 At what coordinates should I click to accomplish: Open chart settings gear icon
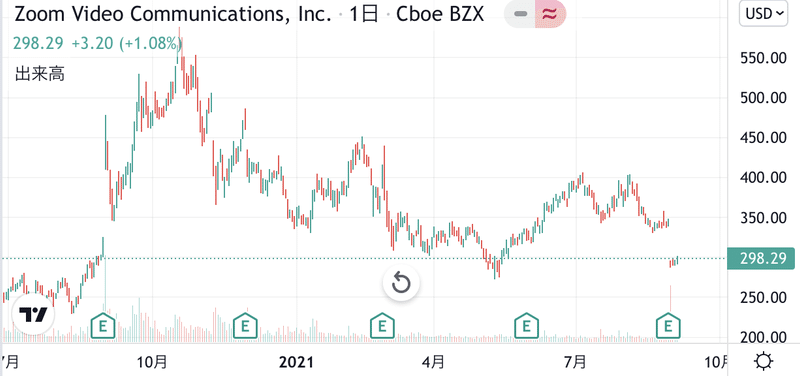click(763, 362)
